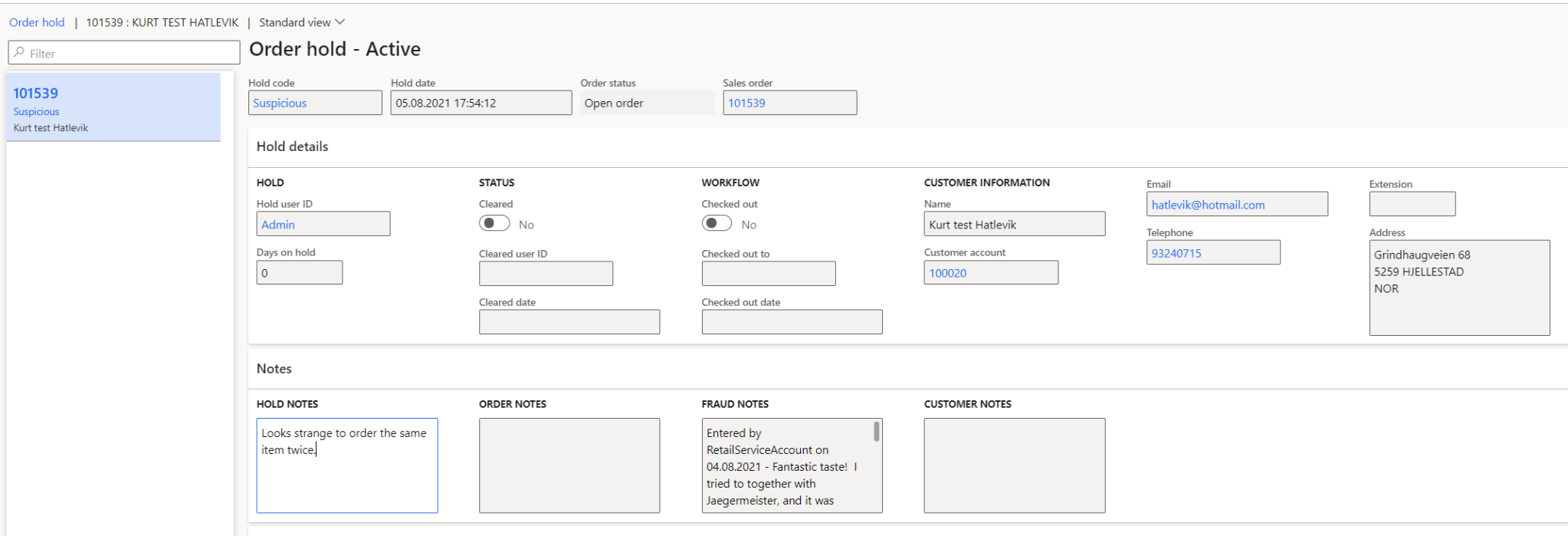Viewport: 1568px width, 536px height.
Task: Click the Hold date field
Action: pos(481,103)
